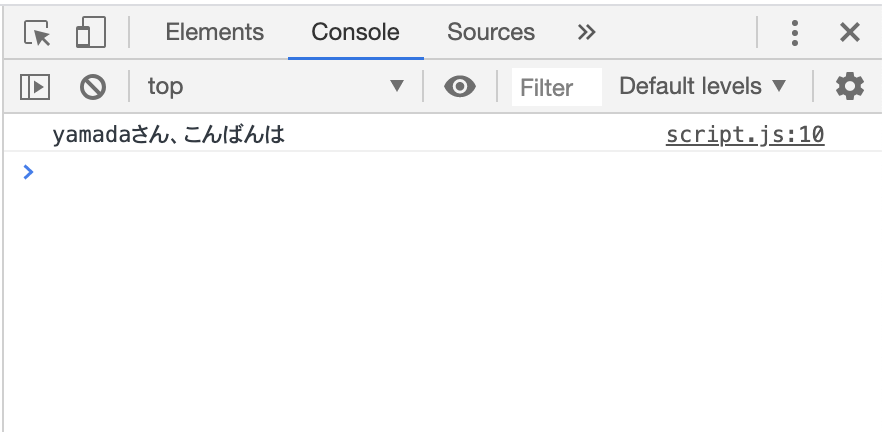Close the DevTools panel
Screen dimensions: 882x432
pyautogui.click(x=849, y=33)
